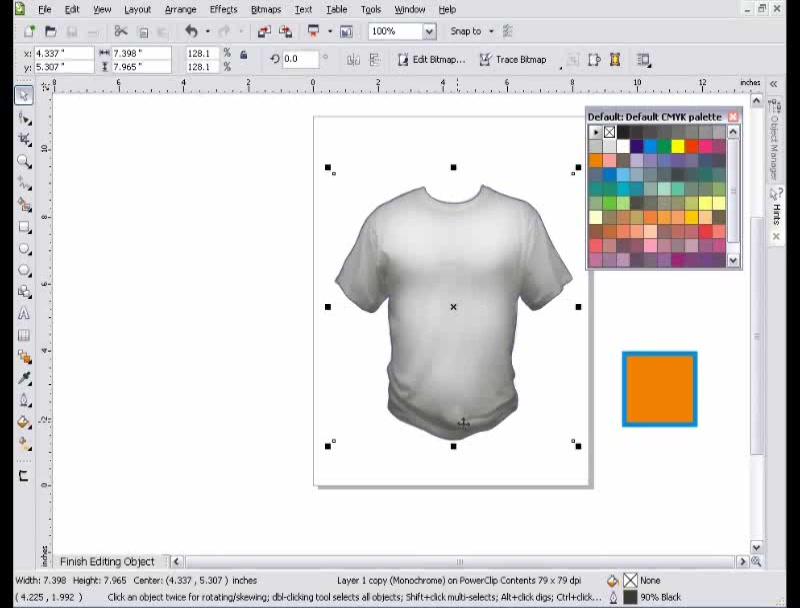Open the zoom level dropdown

click(429, 31)
